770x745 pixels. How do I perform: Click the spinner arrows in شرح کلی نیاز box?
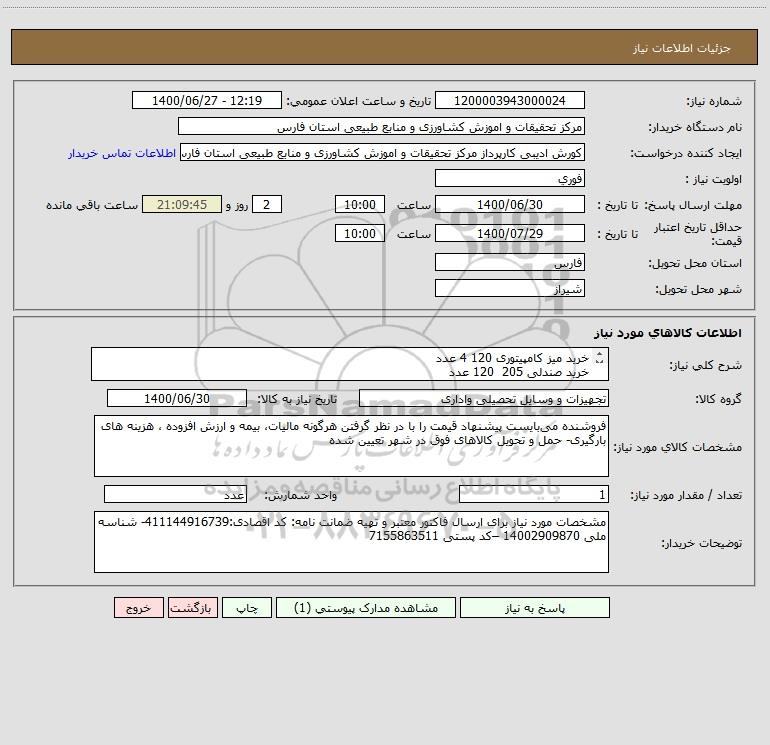pyautogui.click(x=599, y=359)
